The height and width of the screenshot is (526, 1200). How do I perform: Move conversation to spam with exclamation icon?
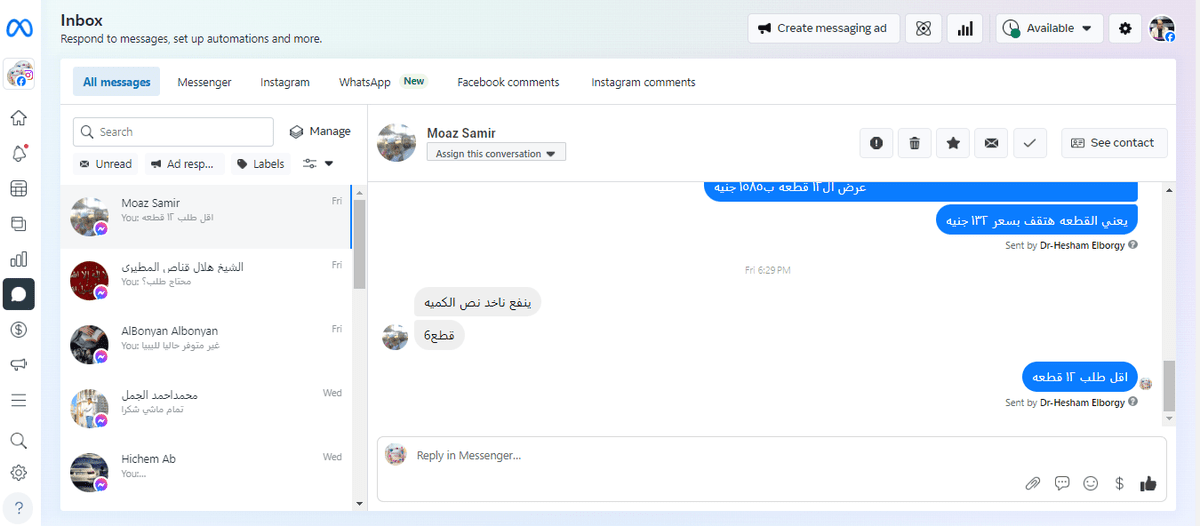877,143
